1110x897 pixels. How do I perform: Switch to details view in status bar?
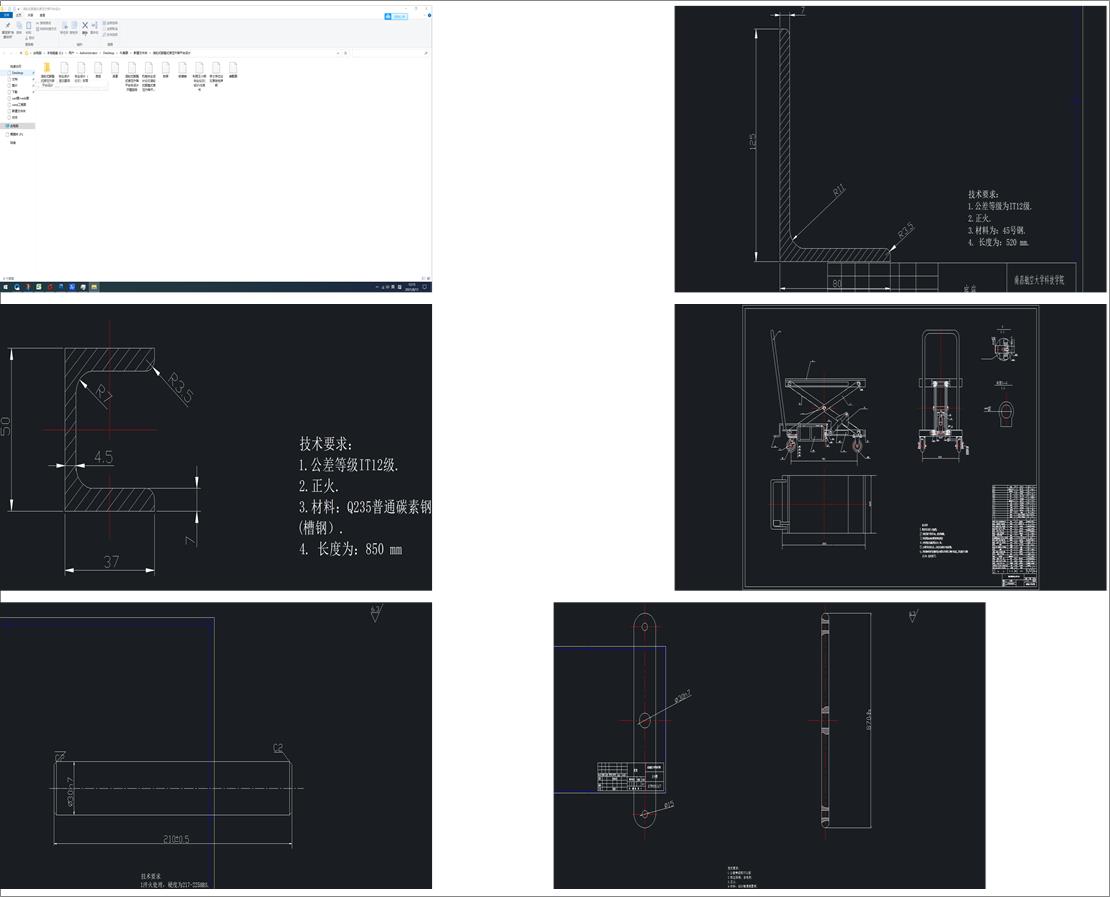[423, 278]
